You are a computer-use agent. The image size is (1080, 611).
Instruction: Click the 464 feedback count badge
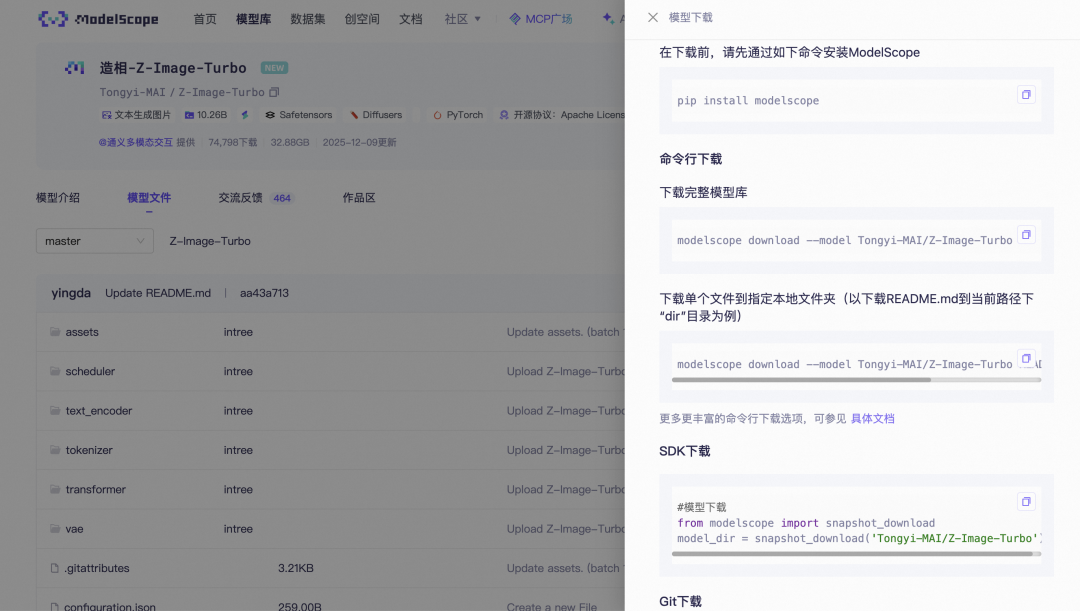[x=282, y=198]
